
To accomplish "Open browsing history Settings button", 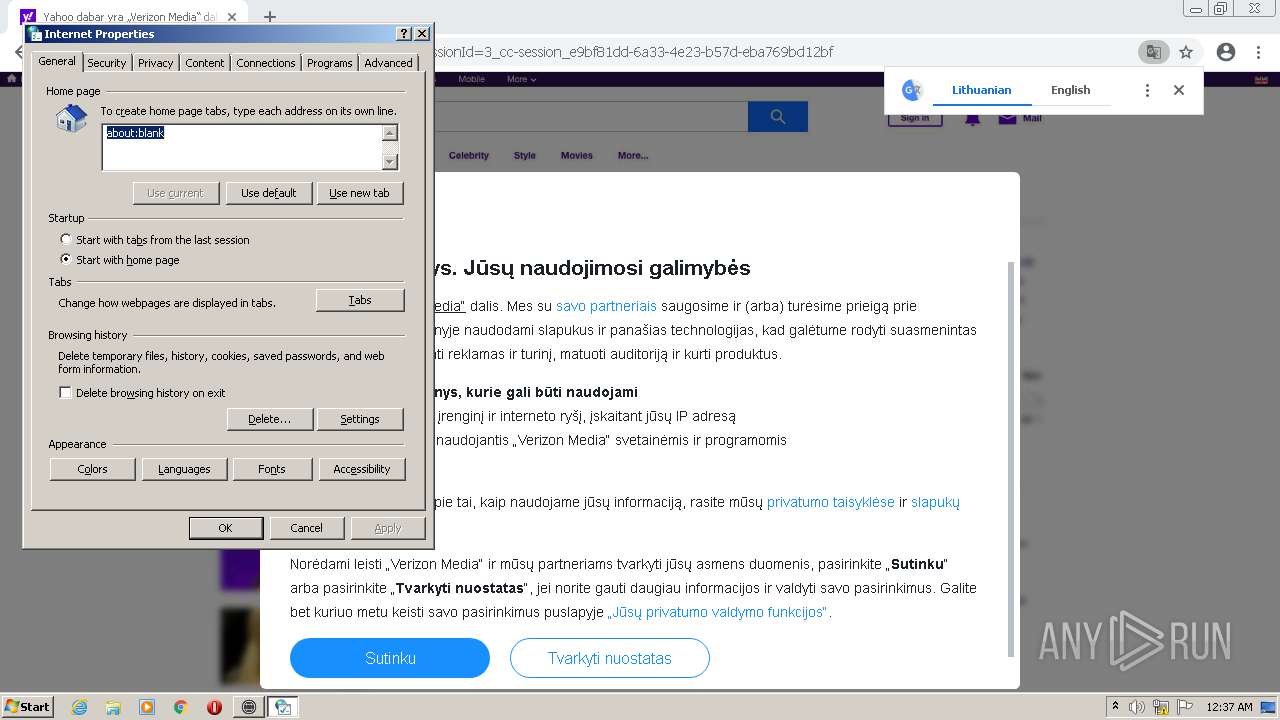I will (360, 419).
